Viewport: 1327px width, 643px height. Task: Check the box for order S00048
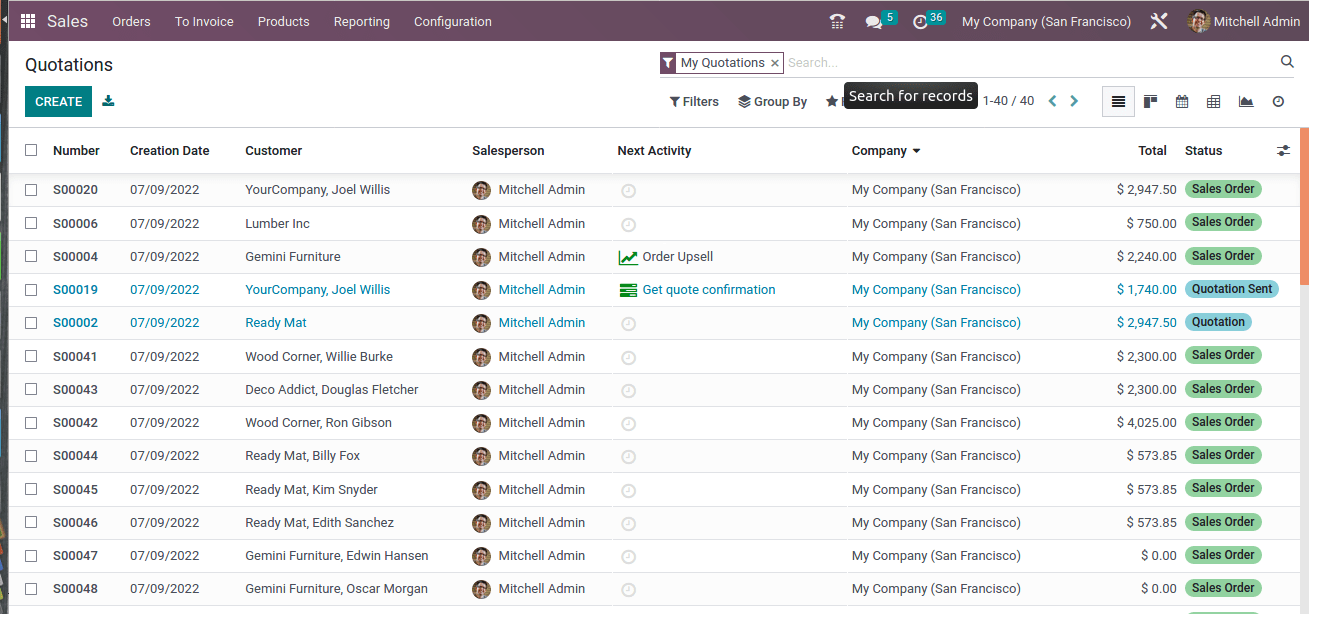point(31,588)
